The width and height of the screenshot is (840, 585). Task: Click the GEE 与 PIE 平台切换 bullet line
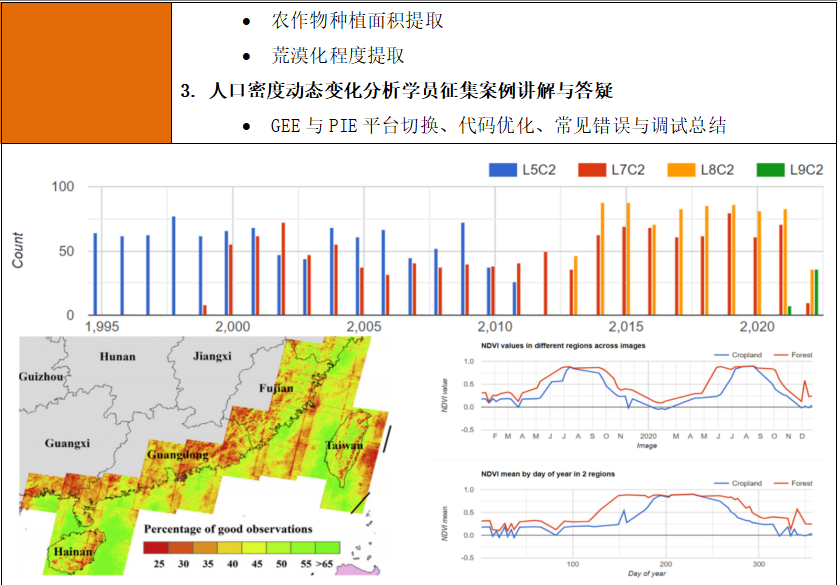pyautogui.click(x=498, y=125)
